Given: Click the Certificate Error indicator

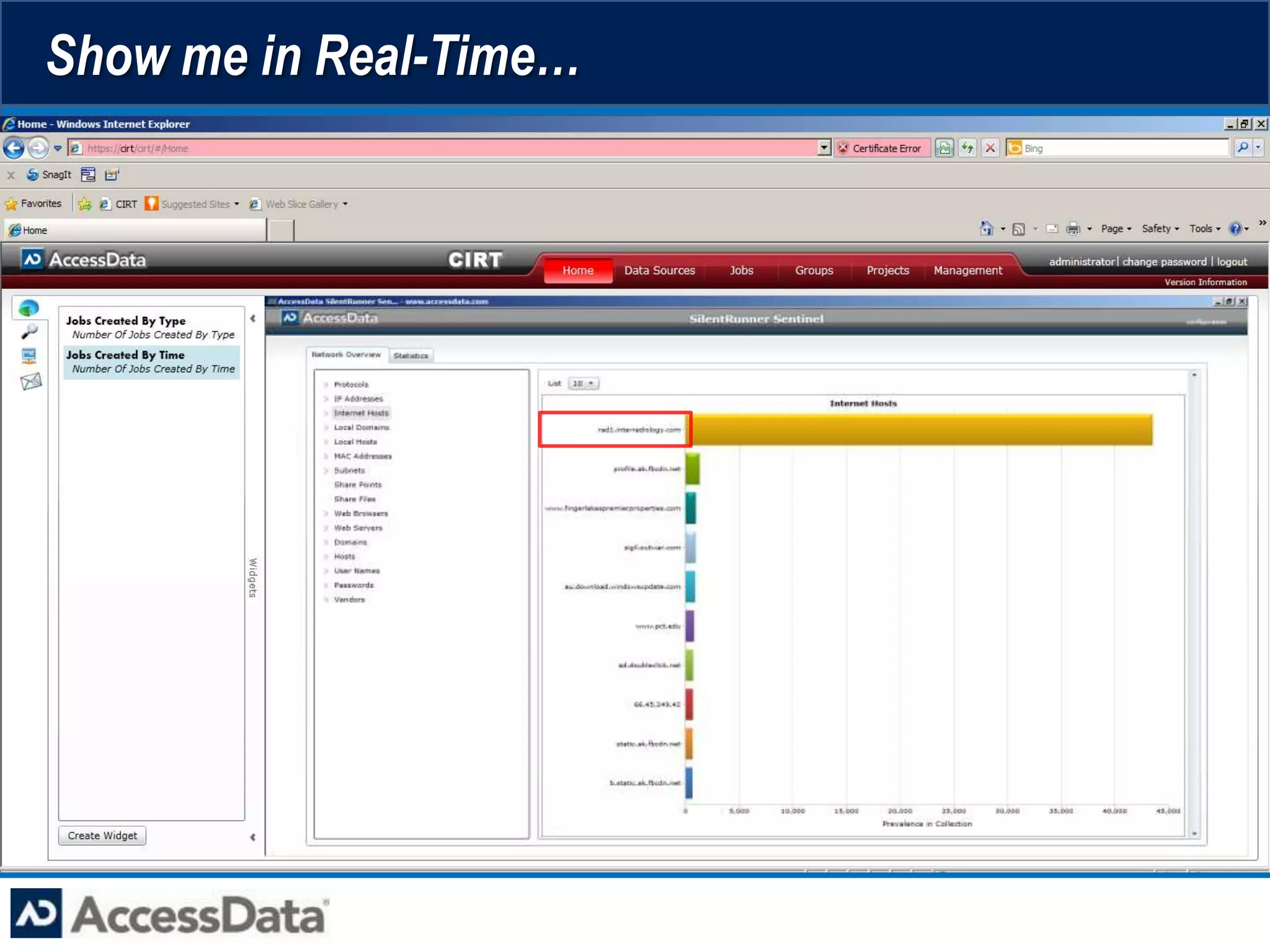Looking at the screenshot, I should pos(882,148).
